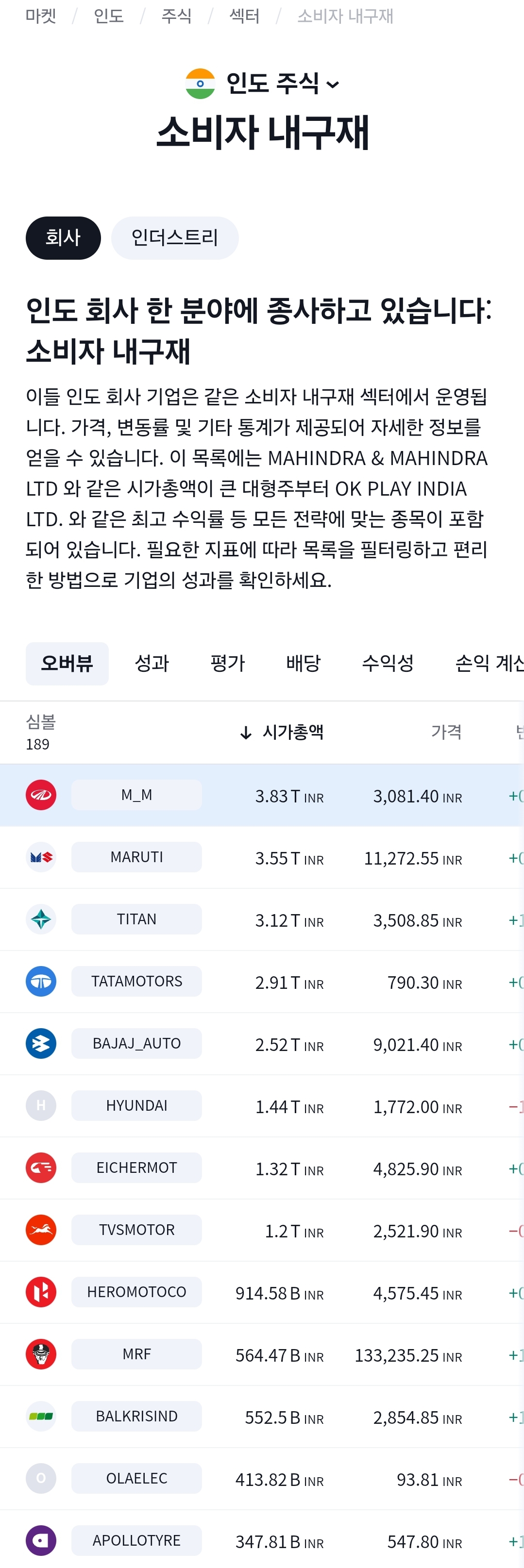Switch to the 수익성 tab
Viewport: 524px width, 1568px height.
388,664
